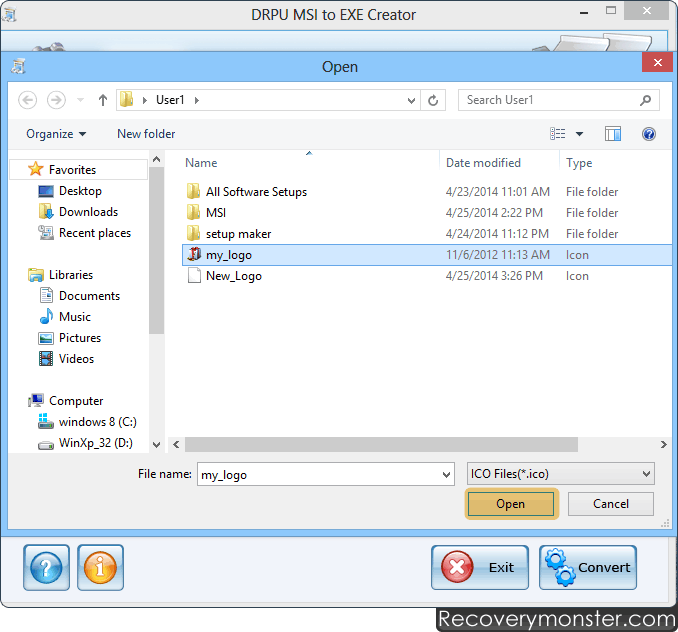Screen dimensions: 678x632
Task: Click the Videos filmstrip icon
Action: click(46, 359)
